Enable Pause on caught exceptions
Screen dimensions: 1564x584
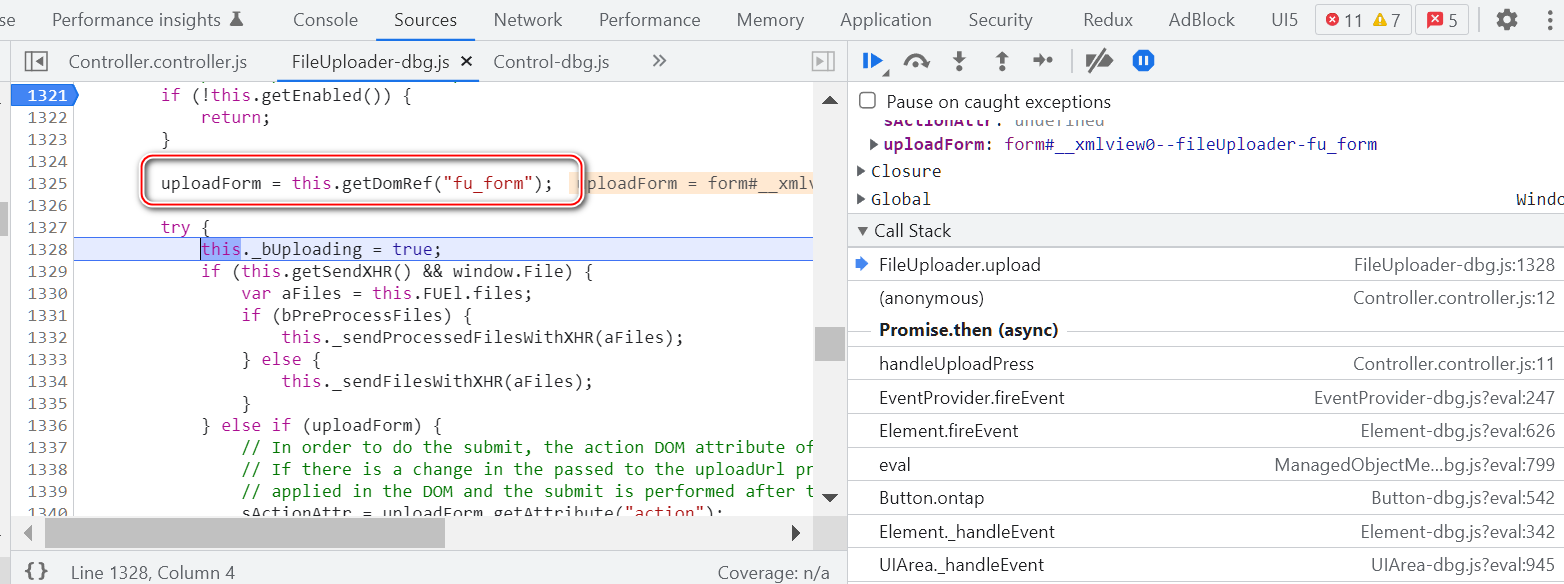click(x=868, y=101)
